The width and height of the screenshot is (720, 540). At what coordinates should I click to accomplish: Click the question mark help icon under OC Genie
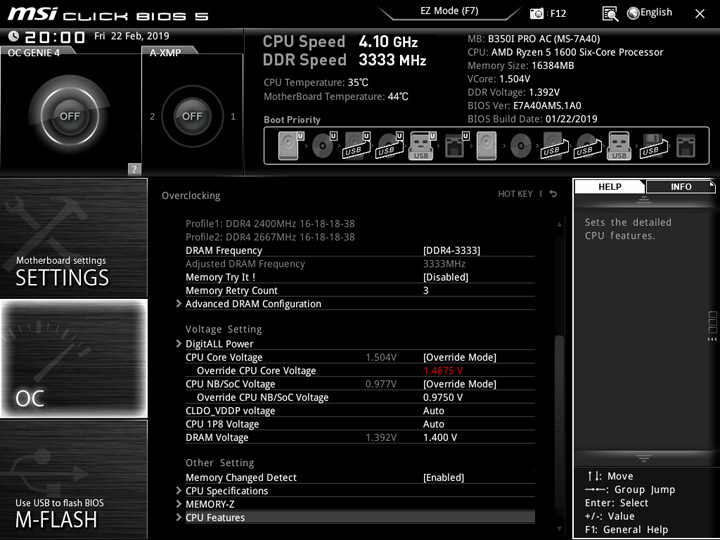tap(134, 169)
